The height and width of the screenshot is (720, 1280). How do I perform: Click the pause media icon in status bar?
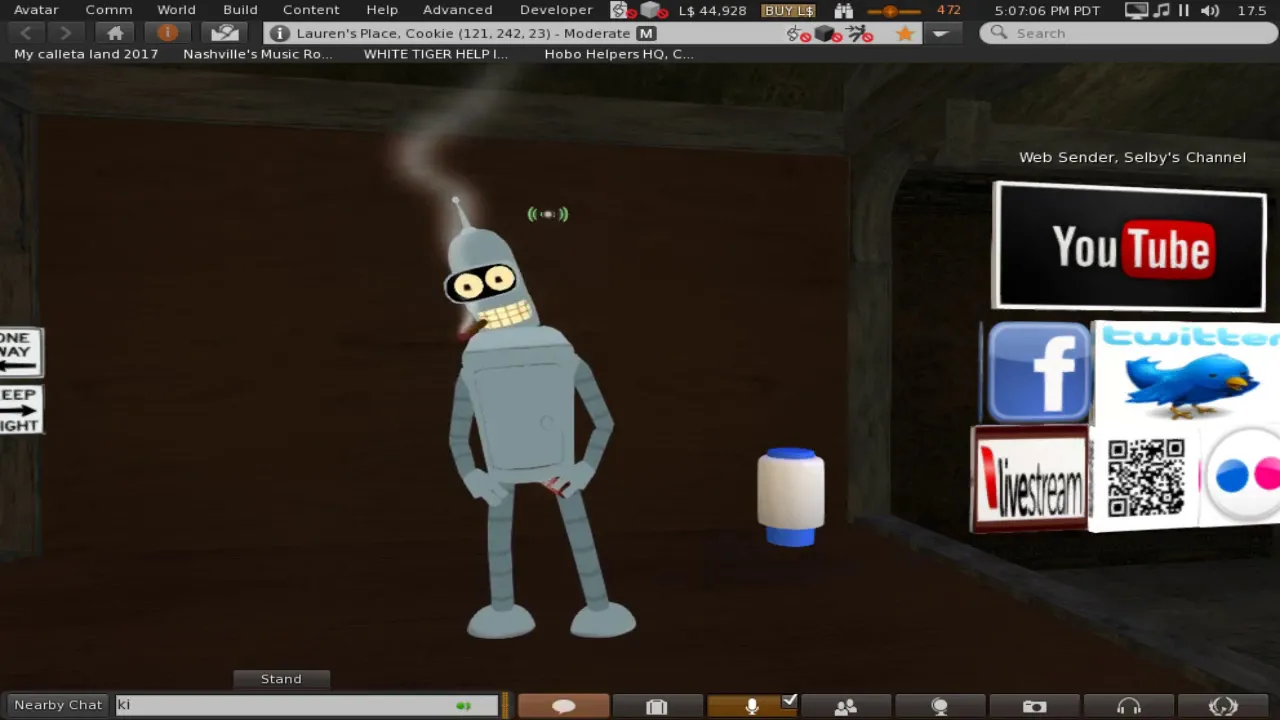point(1184,10)
